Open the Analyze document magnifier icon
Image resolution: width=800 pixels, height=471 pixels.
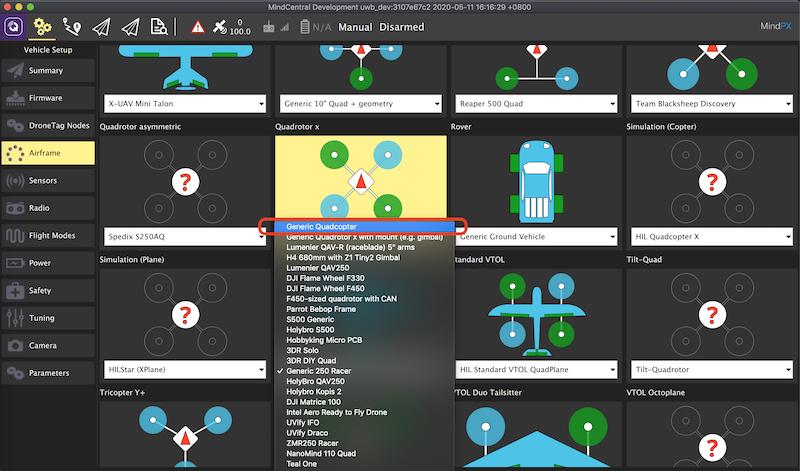tap(159, 27)
